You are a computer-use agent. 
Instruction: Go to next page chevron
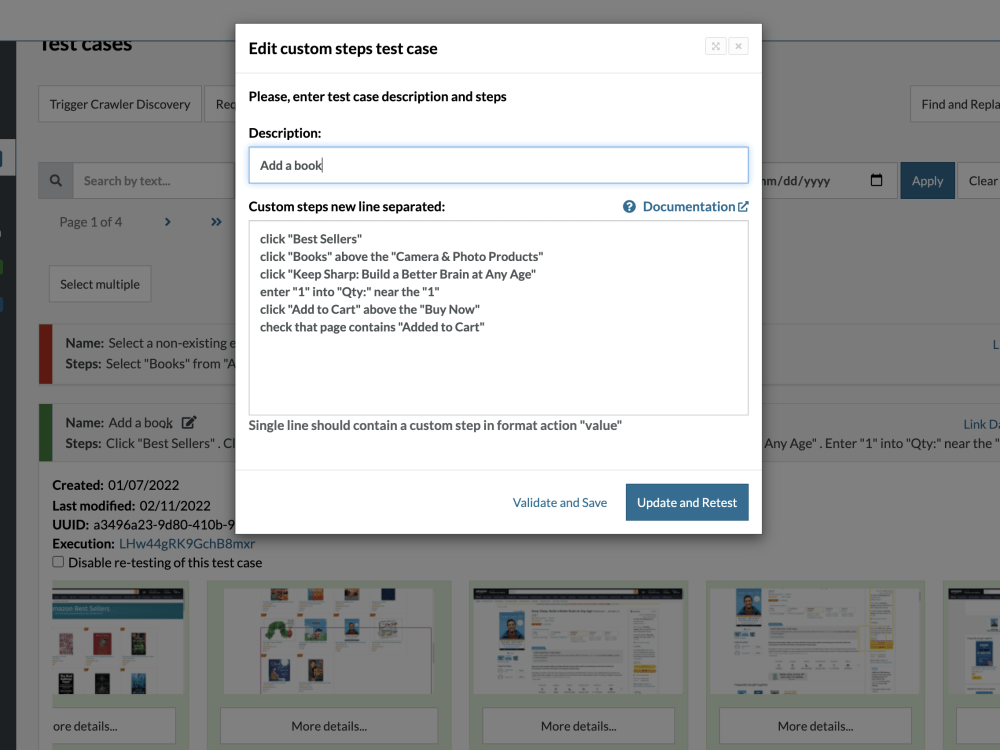pyautogui.click(x=168, y=222)
